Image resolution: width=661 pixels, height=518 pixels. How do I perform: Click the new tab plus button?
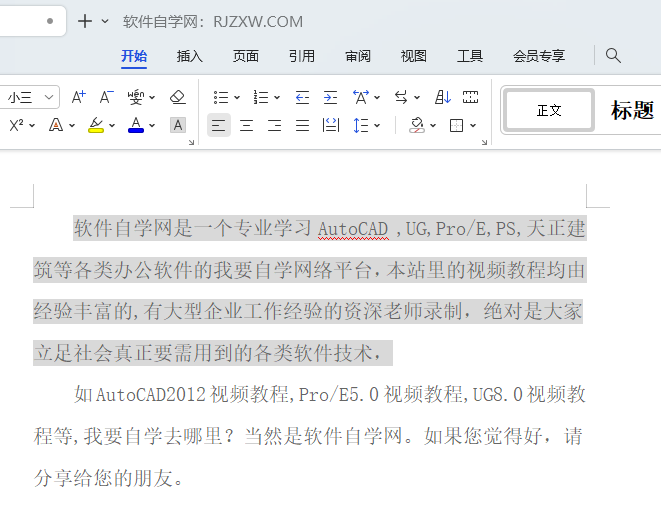[x=85, y=21]
